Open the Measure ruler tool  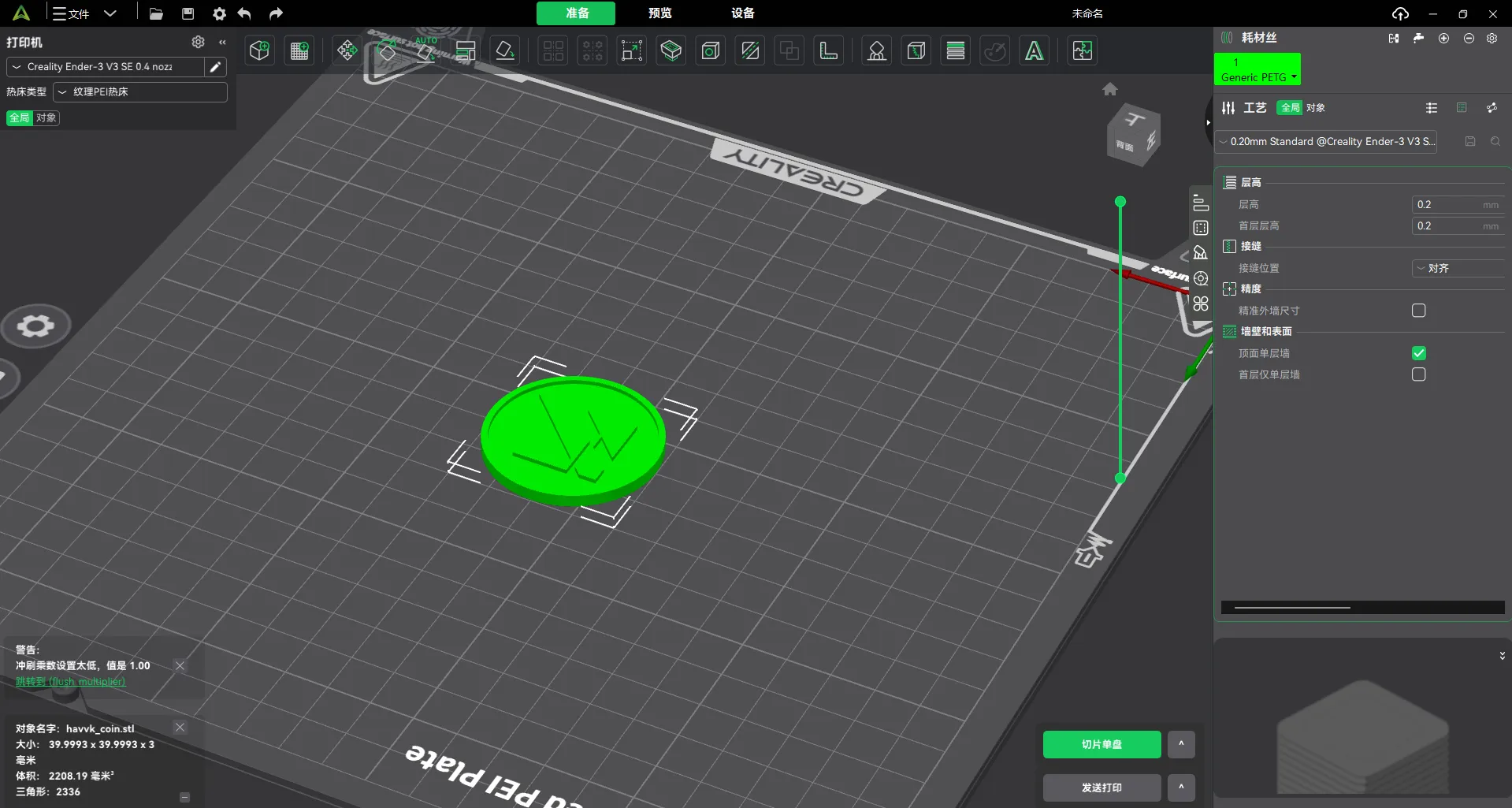(828, 51)
